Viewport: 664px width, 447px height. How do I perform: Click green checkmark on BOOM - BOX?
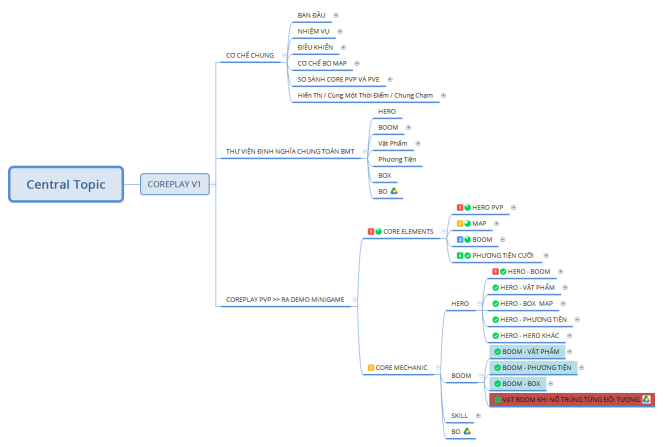(498, 384)
